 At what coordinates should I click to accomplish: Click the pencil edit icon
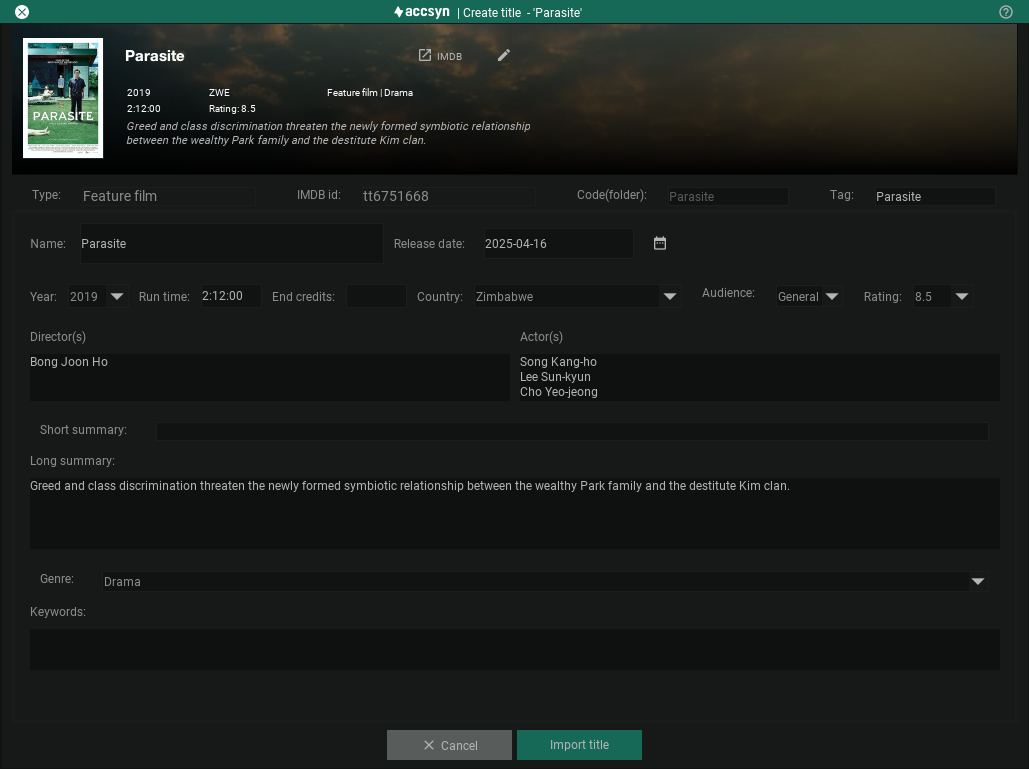pos(503,55)
